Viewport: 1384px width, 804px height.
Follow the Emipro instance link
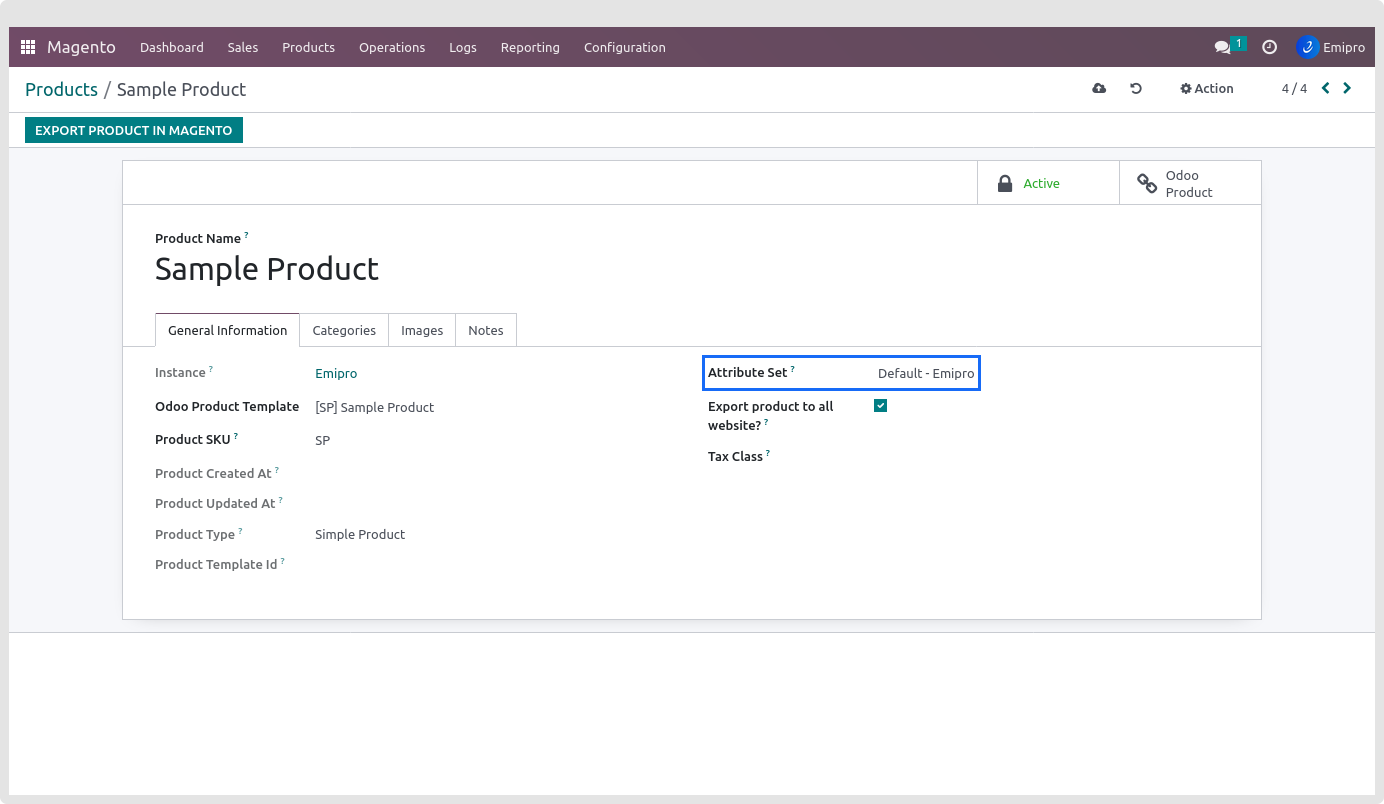tap(336, 374)
